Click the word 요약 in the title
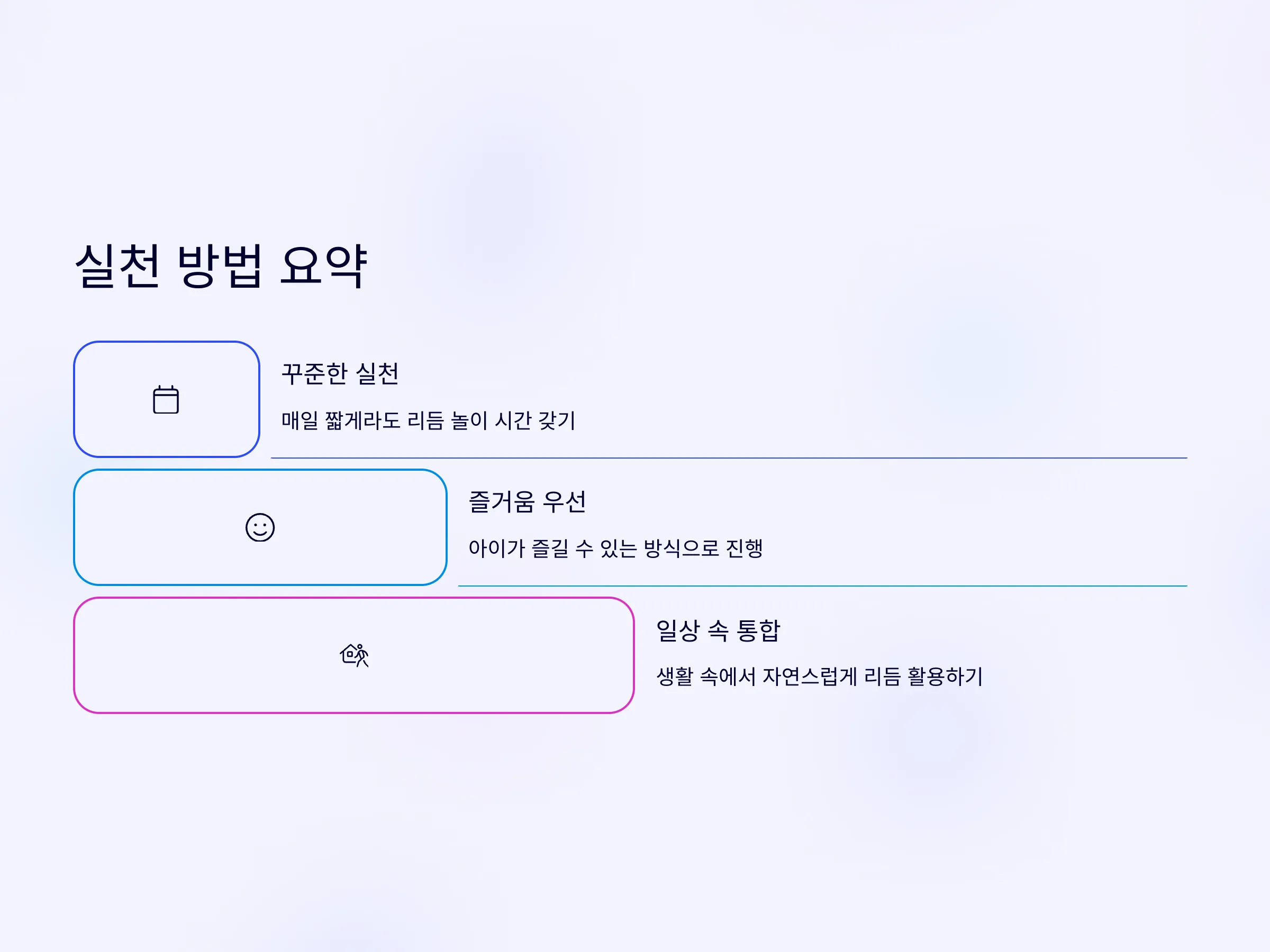The image size is (1270, 952). click(x=324, y=266)
